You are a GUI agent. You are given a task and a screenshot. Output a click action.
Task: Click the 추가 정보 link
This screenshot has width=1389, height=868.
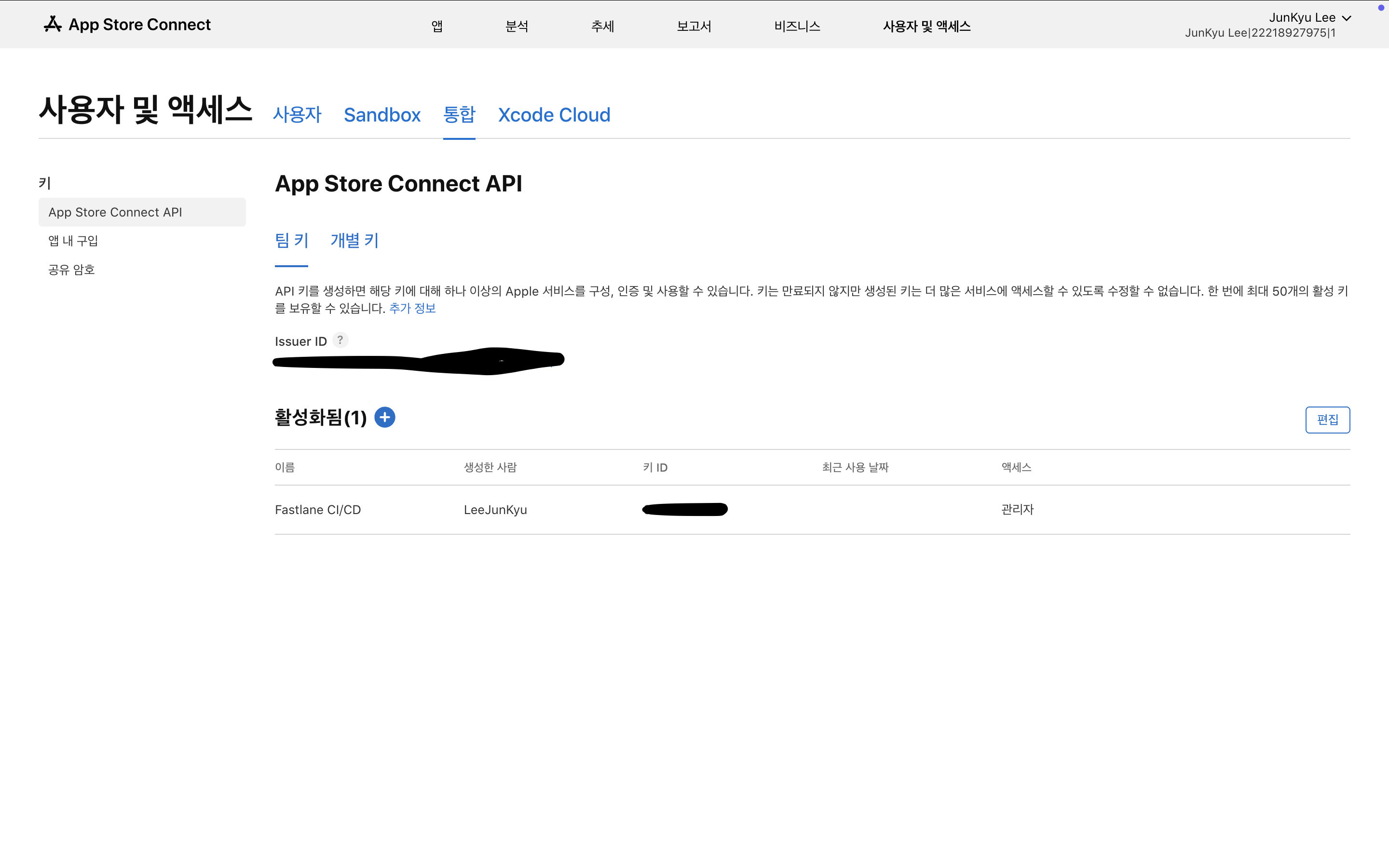(x=412, y=308)
